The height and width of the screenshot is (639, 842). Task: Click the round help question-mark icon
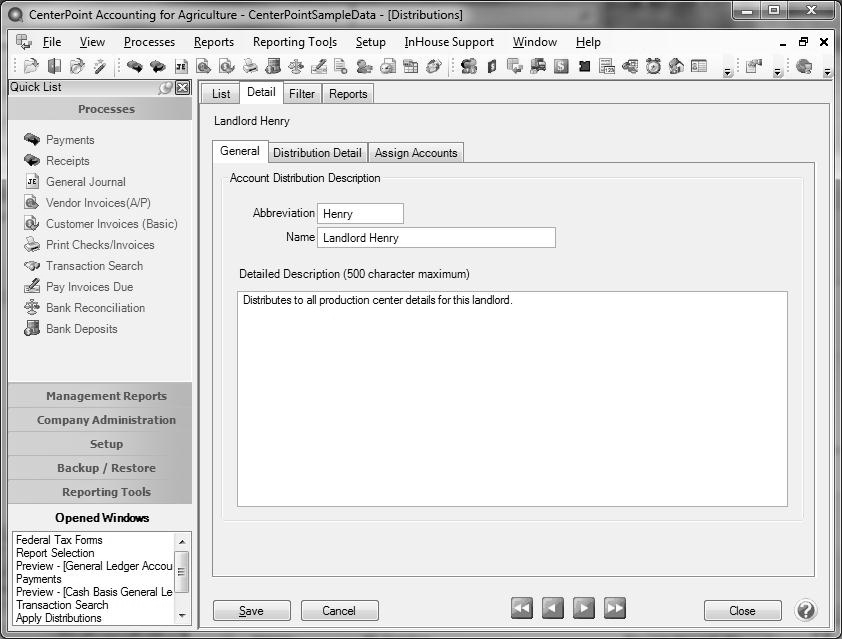(806, 610)
